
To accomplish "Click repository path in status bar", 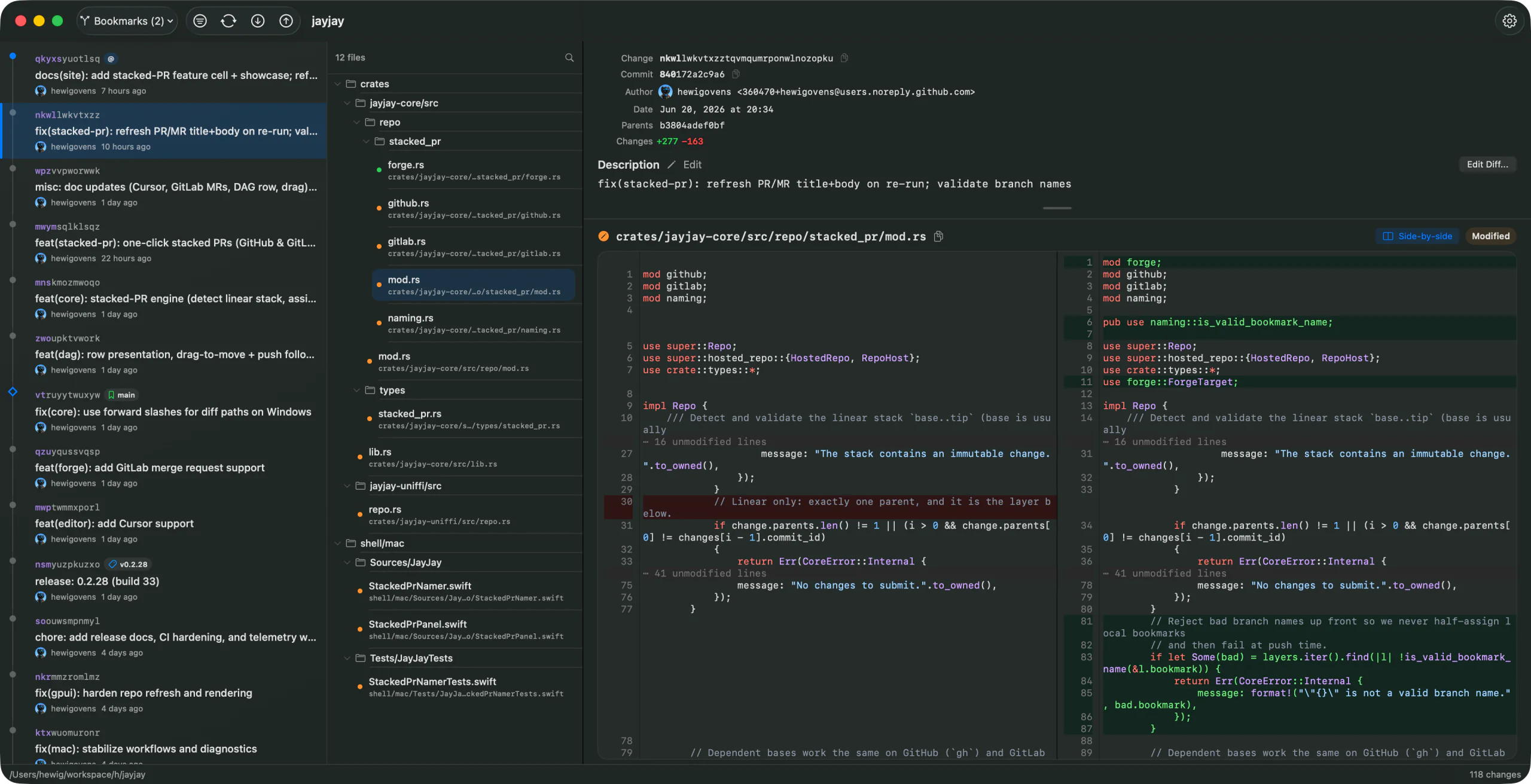I will 78,774.
